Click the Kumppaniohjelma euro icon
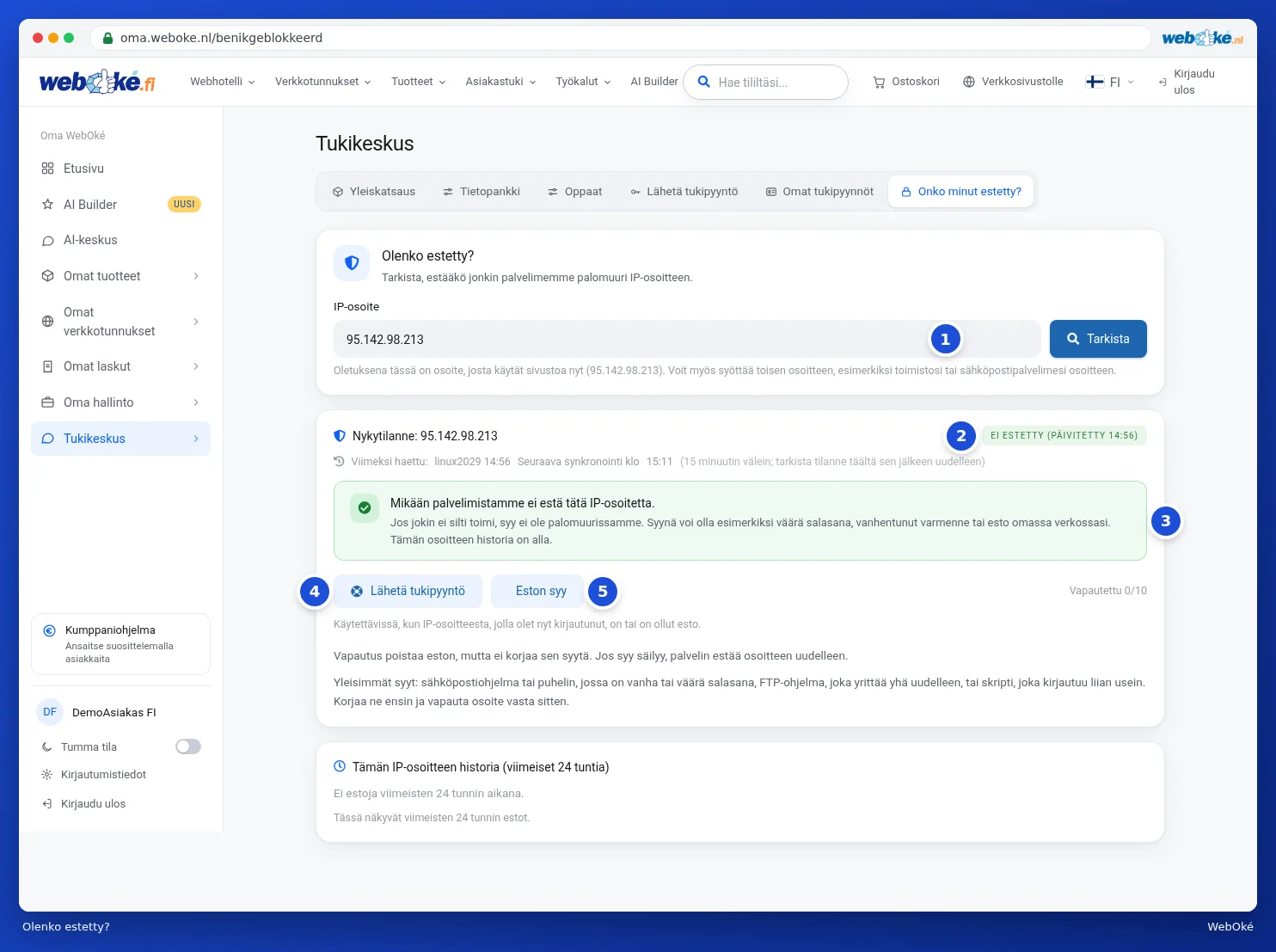The image size is (1276, 952). 50,630
